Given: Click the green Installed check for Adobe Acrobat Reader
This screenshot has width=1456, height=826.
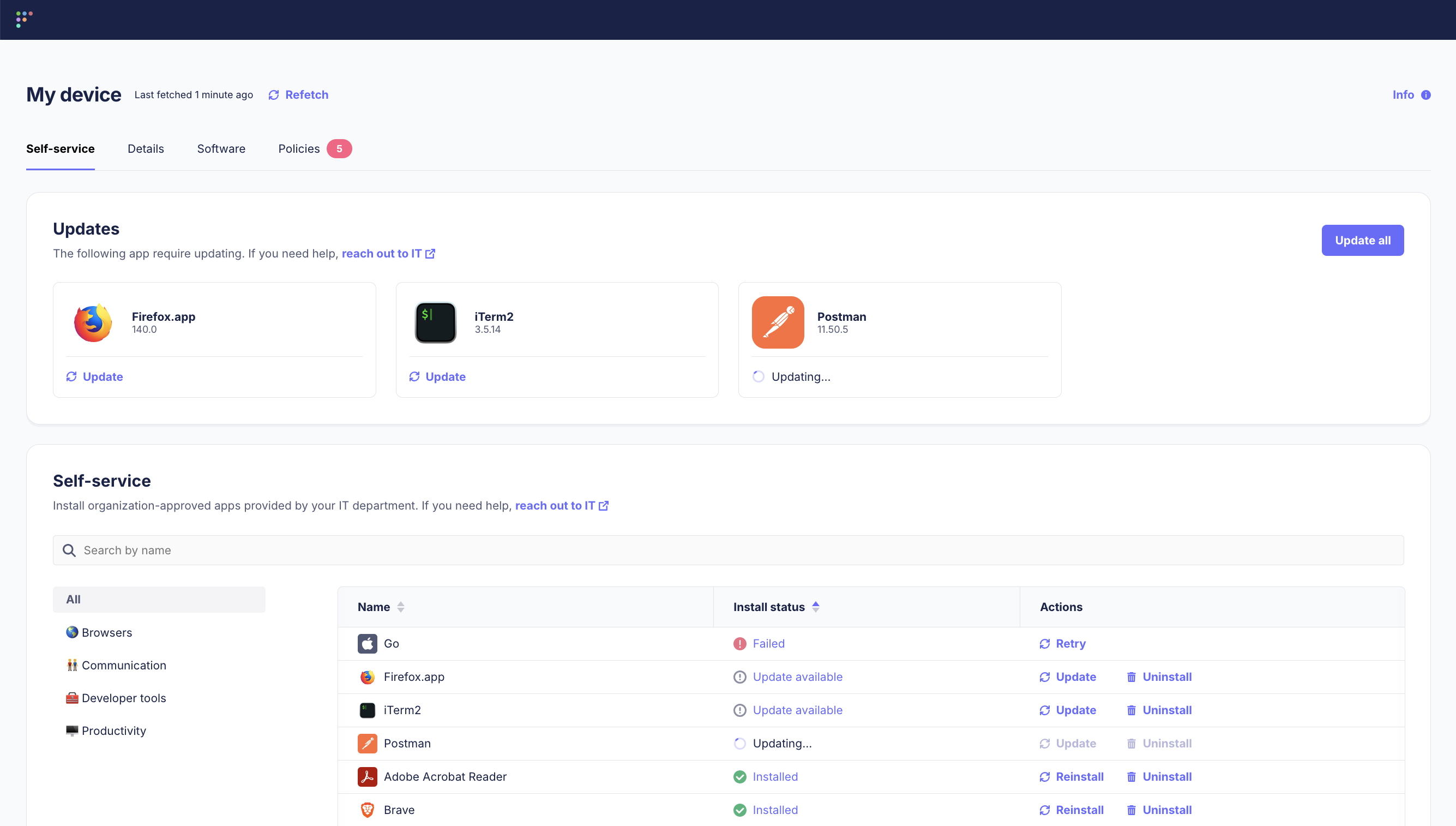Looking at the screenshot, I should 740,777.
